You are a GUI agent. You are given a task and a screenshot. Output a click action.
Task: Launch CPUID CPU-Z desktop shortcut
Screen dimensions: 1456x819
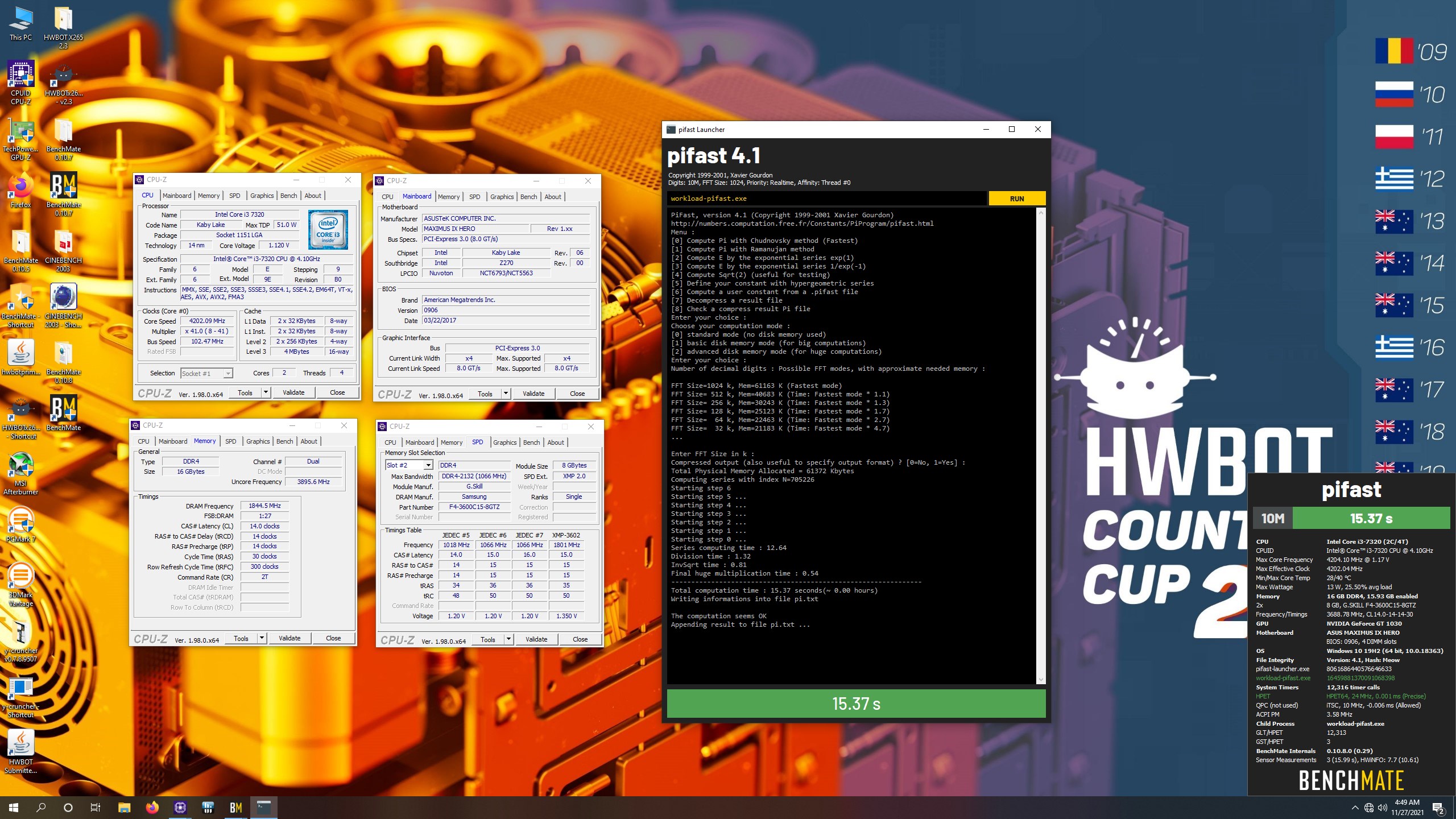click(x=21, y=83)
